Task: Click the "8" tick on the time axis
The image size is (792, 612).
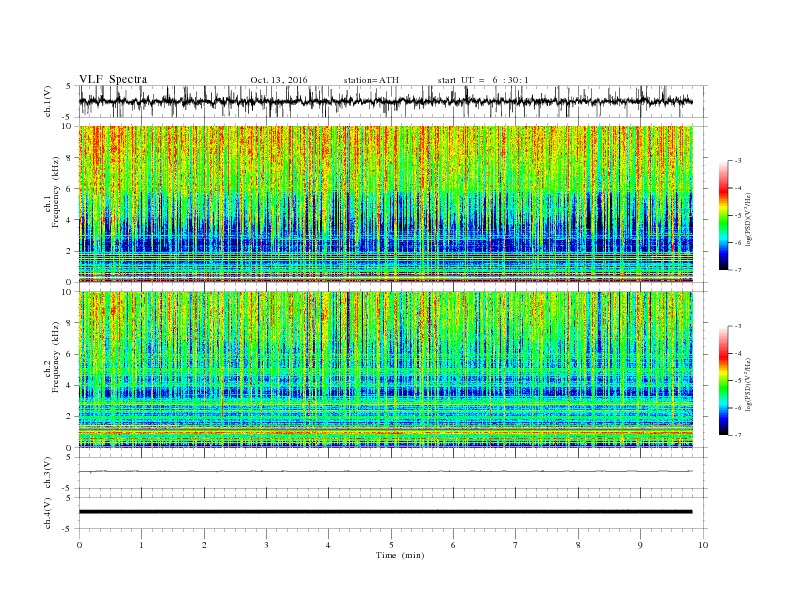Action: pos(578,545)
